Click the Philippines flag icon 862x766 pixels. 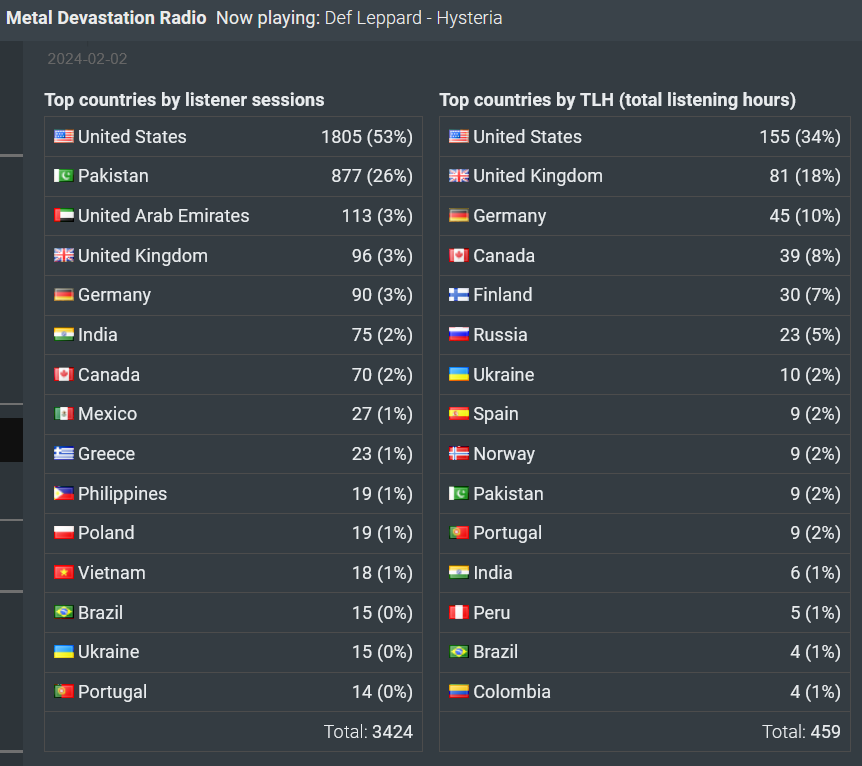[x=64, y=493]
